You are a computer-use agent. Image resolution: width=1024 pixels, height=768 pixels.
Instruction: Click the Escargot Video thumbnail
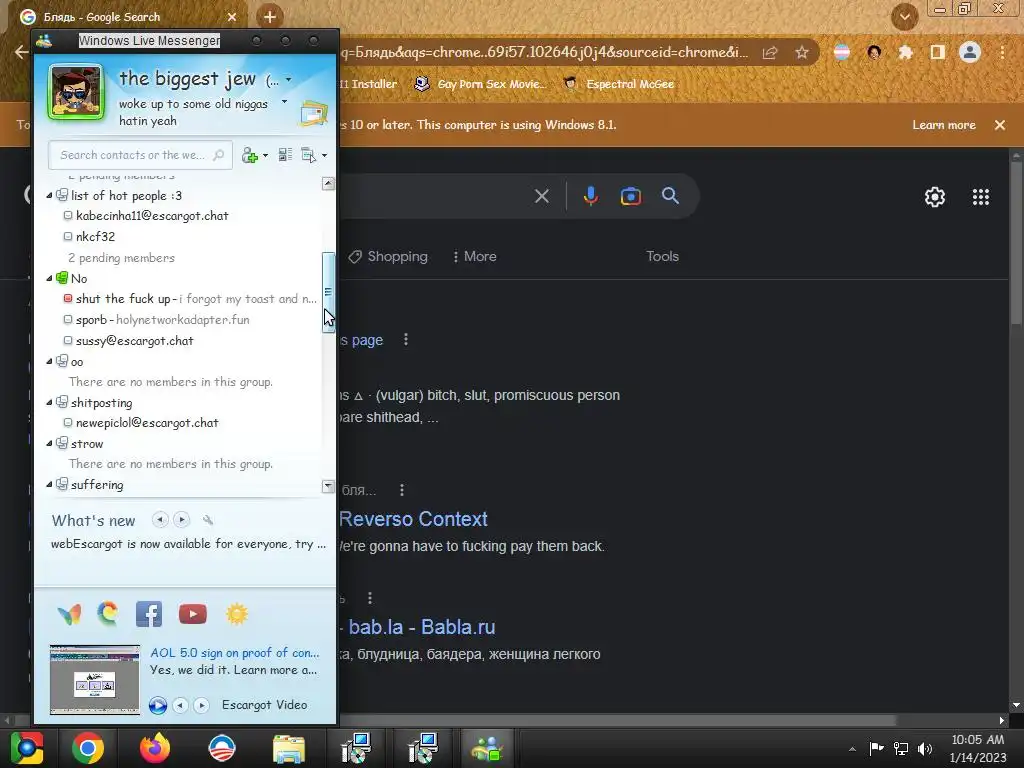[x=95, y=680]
